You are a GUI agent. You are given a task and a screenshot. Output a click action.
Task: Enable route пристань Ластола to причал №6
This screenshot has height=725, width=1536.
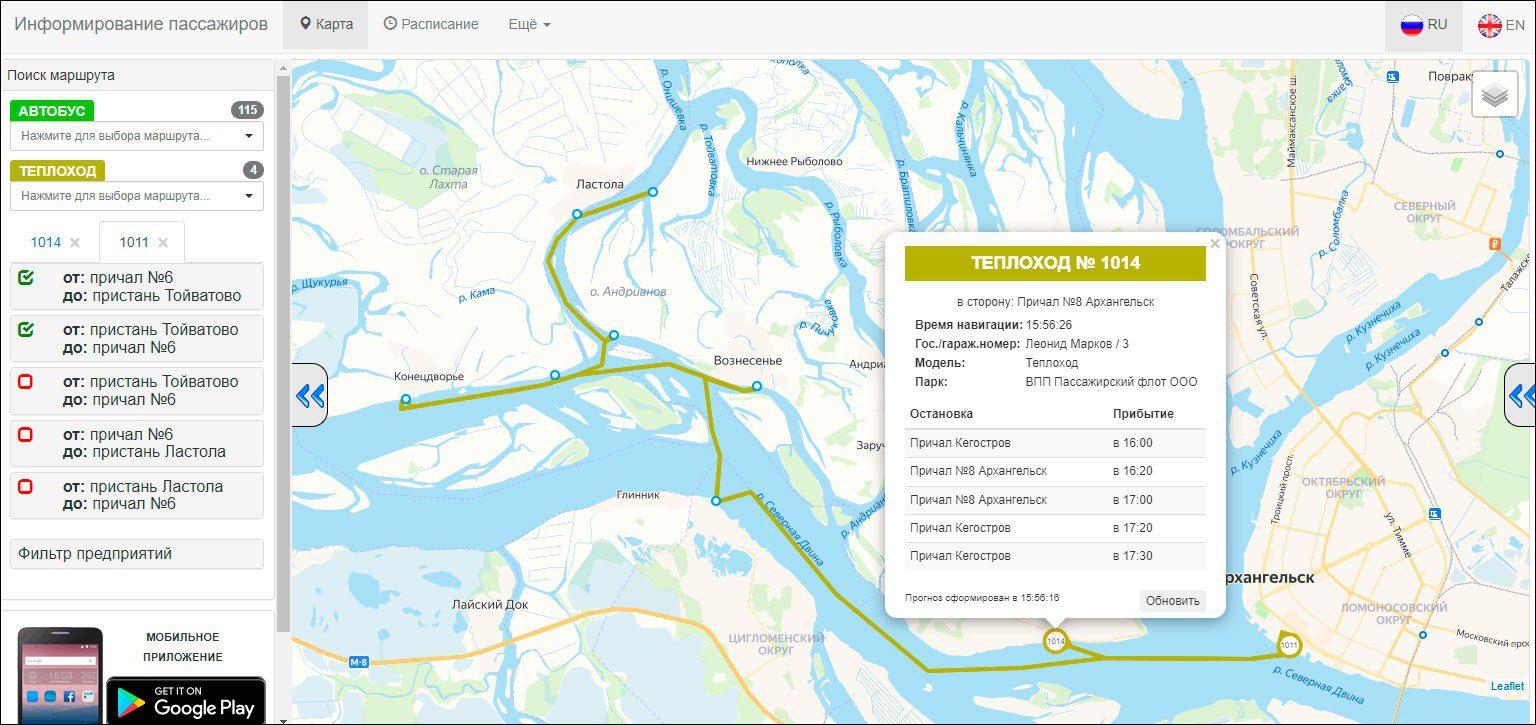(x=27, y=486)
